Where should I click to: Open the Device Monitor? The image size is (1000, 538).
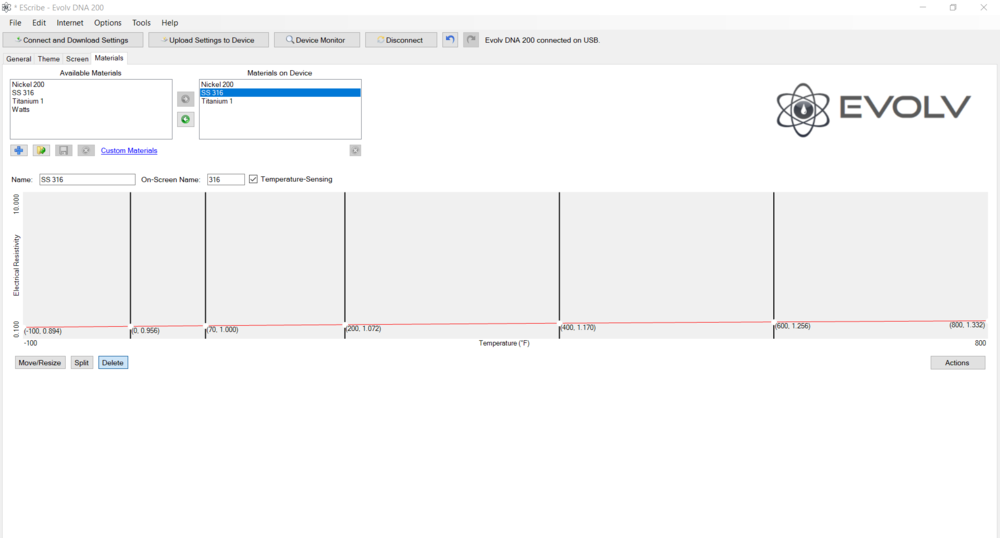(x=317, y=40)
